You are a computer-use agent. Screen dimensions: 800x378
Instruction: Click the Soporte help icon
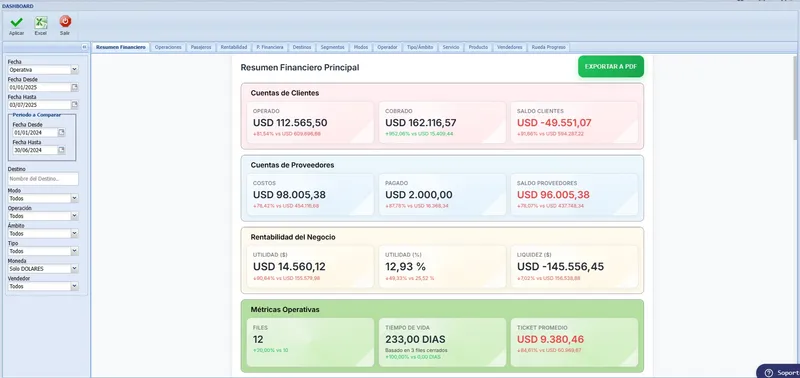769,373
